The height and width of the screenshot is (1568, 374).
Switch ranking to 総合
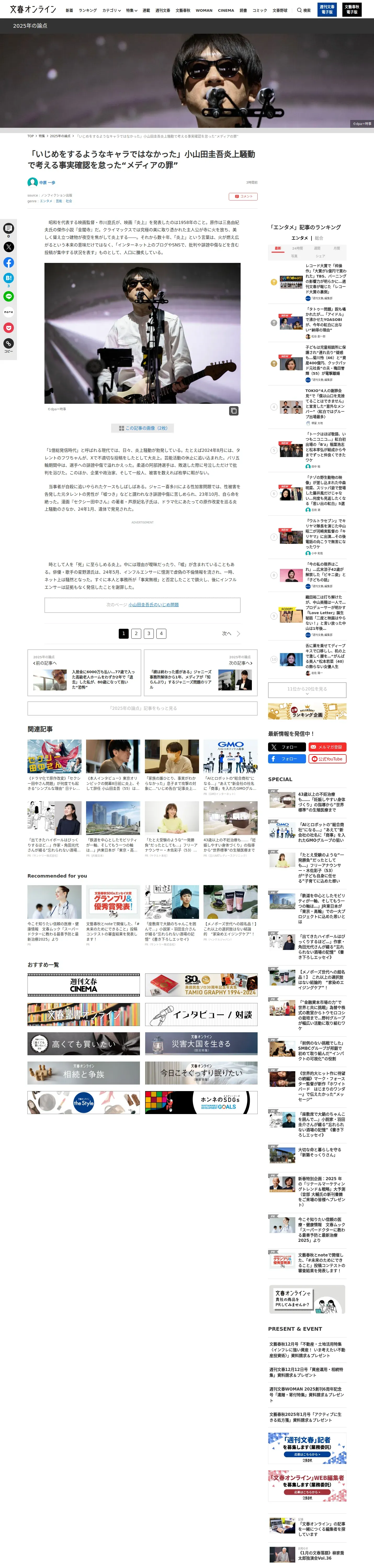pyautogui.click(x=319, y=238)
